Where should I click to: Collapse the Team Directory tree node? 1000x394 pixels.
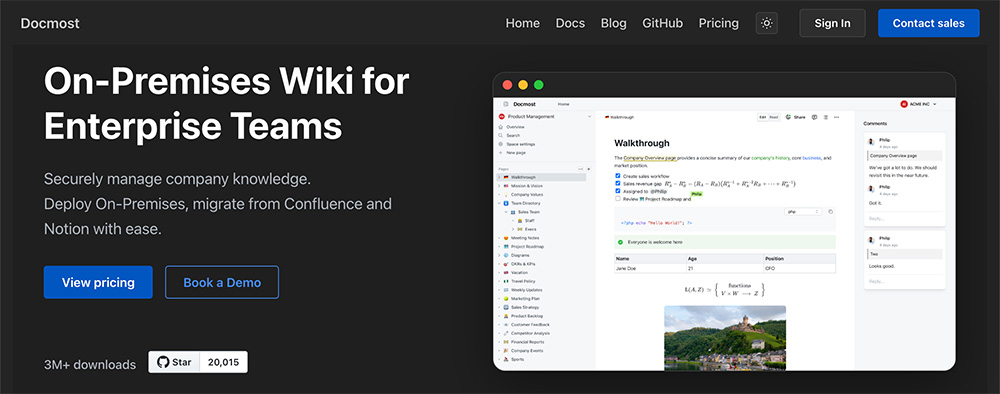click(499, 203)
